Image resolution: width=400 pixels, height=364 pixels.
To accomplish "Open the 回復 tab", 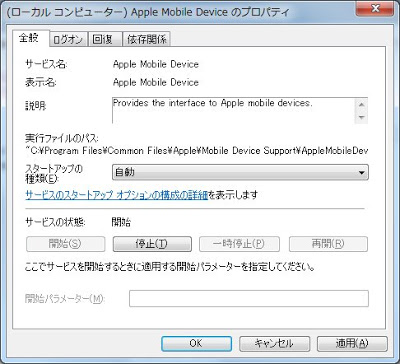I will (105, 40).
